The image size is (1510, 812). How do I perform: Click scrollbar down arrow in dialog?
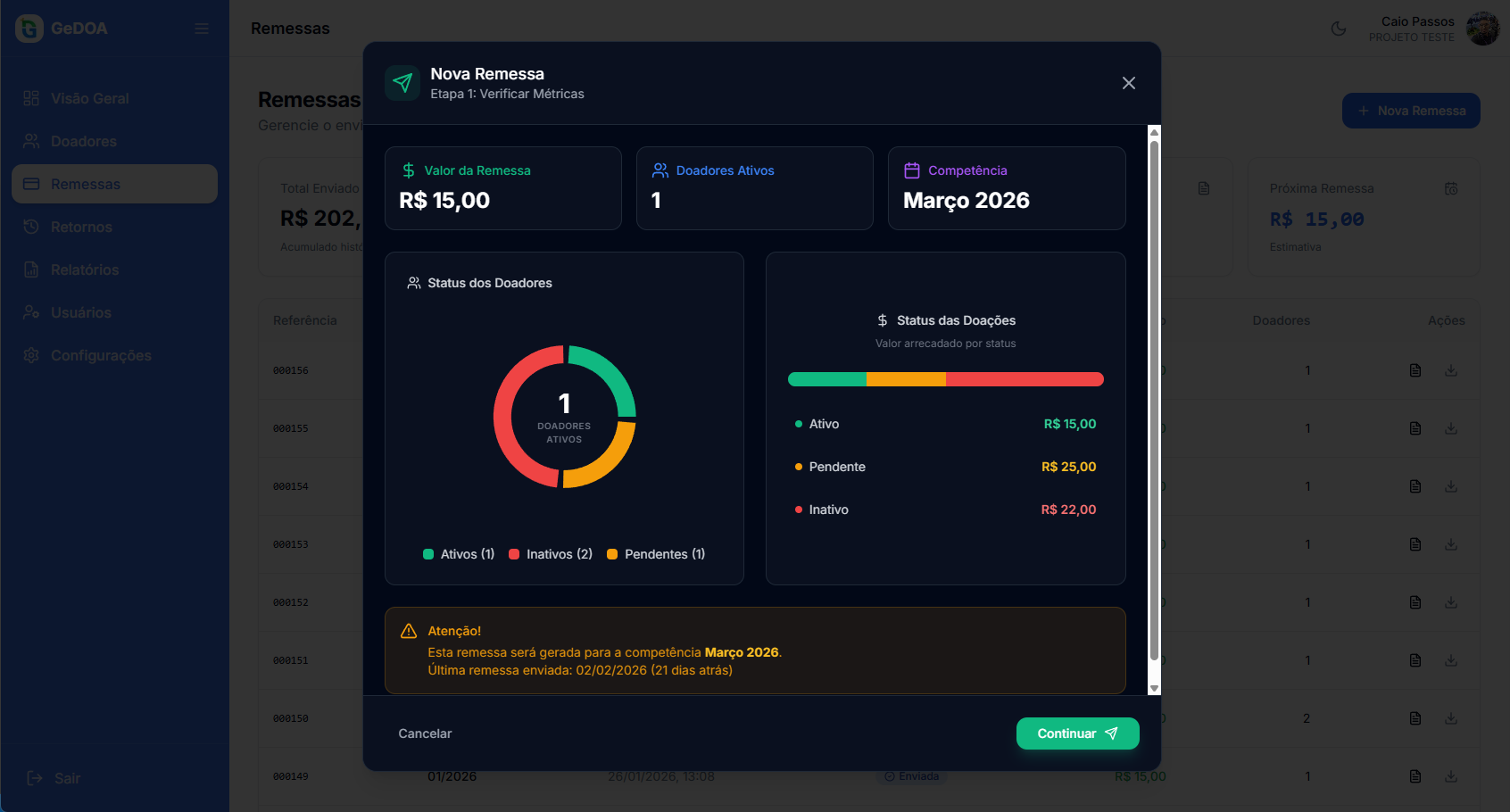[1154, 688]
